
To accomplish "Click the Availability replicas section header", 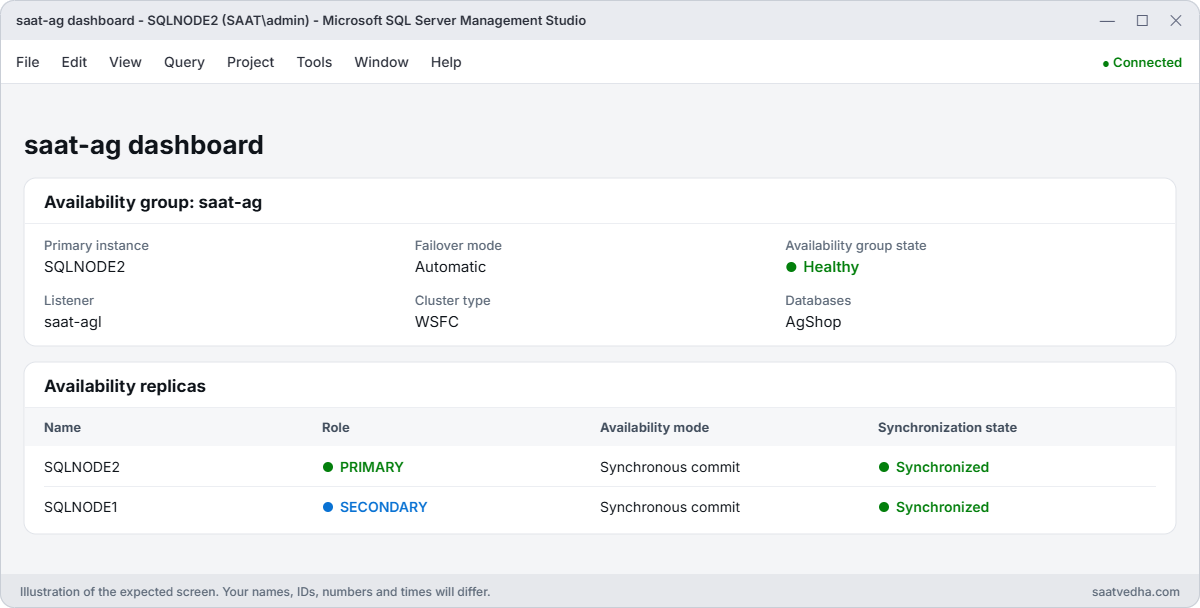I will (125, 386).
